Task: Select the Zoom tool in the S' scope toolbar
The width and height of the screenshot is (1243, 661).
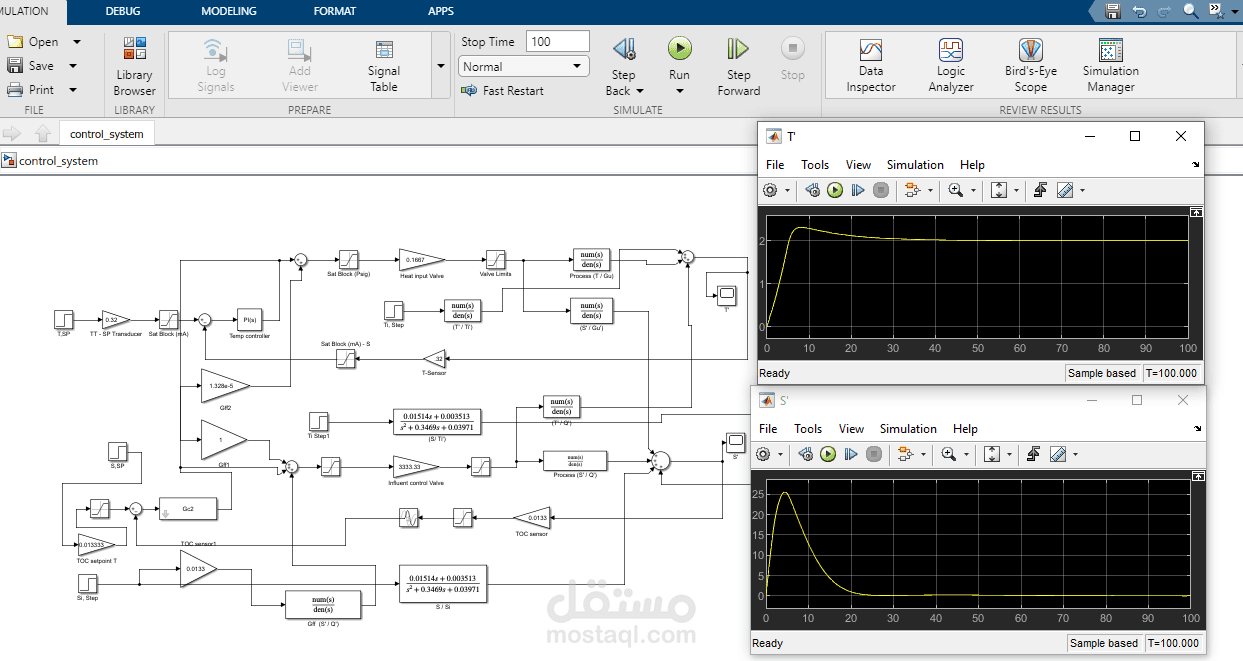Action: 949,454
